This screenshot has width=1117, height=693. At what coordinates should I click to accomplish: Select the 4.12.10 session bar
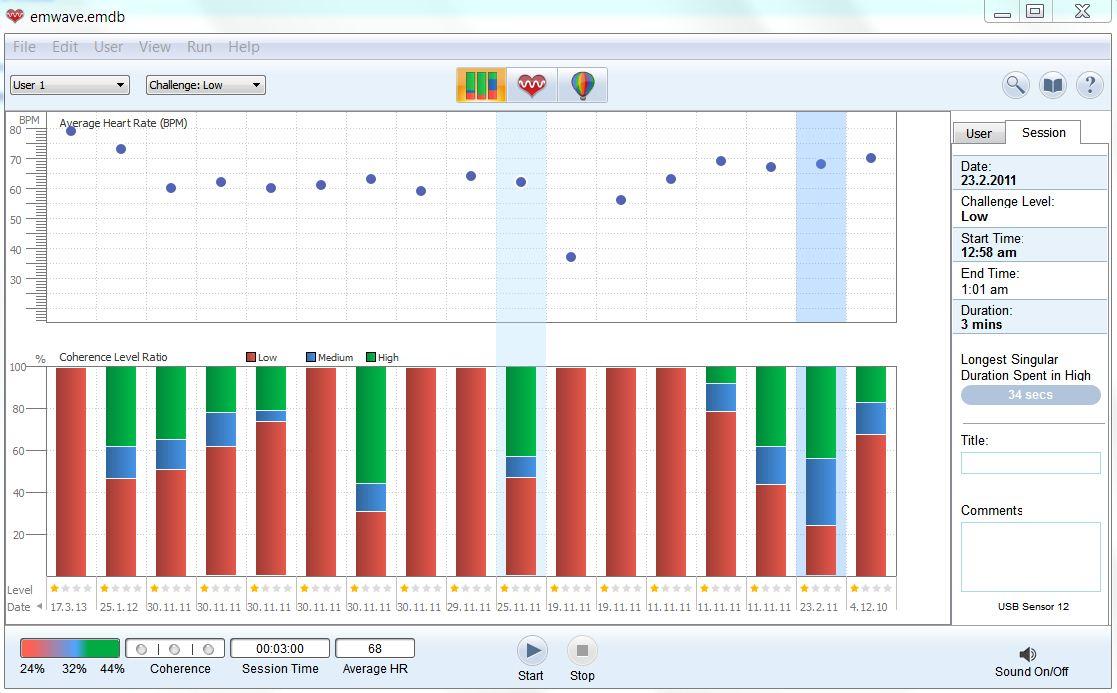(871, 471)
